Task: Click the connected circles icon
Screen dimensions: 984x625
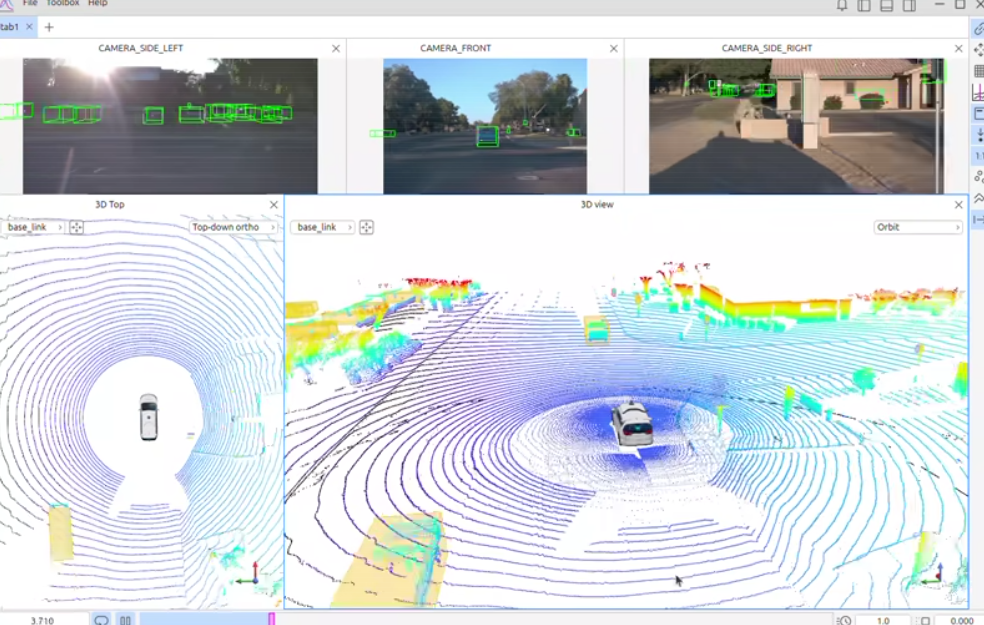Action: (x=978, y=177)
